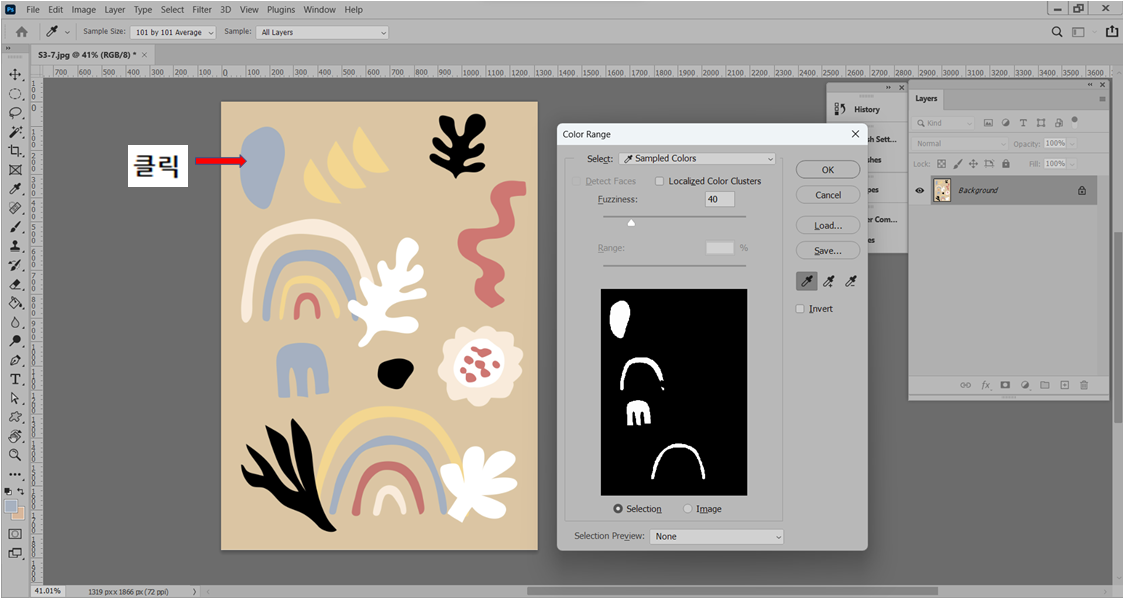Open the Plugins menu
Image resolution: width=1124 pixels, height=599 pixels.
click(x=281, y=9)
